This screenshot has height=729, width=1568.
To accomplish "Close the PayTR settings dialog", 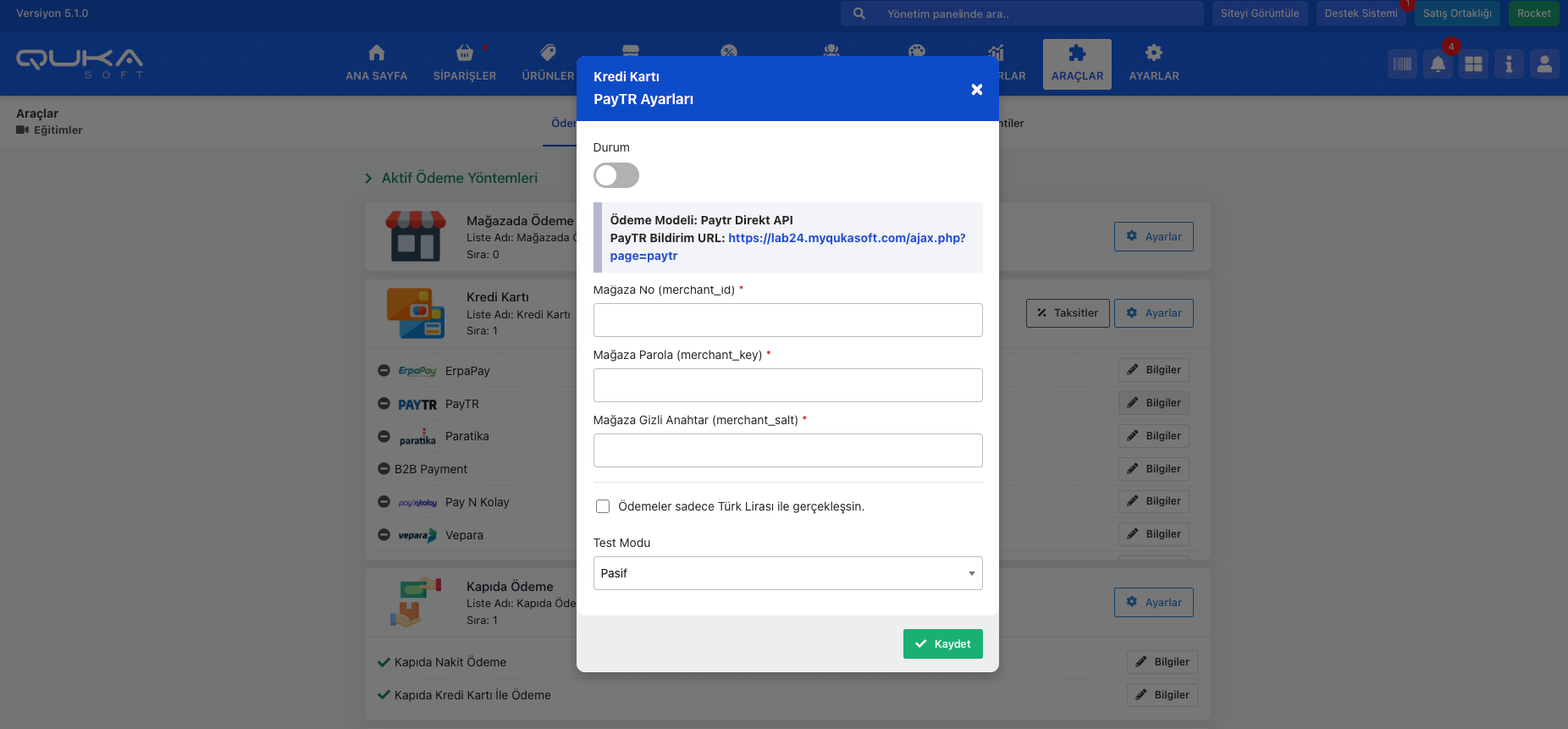I will [976, 90].
